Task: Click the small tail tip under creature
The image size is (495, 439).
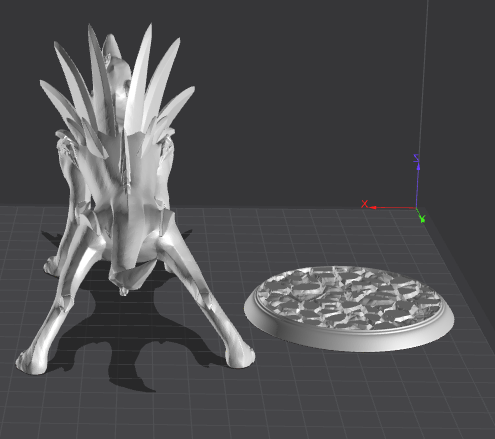Action: [124, 291]
